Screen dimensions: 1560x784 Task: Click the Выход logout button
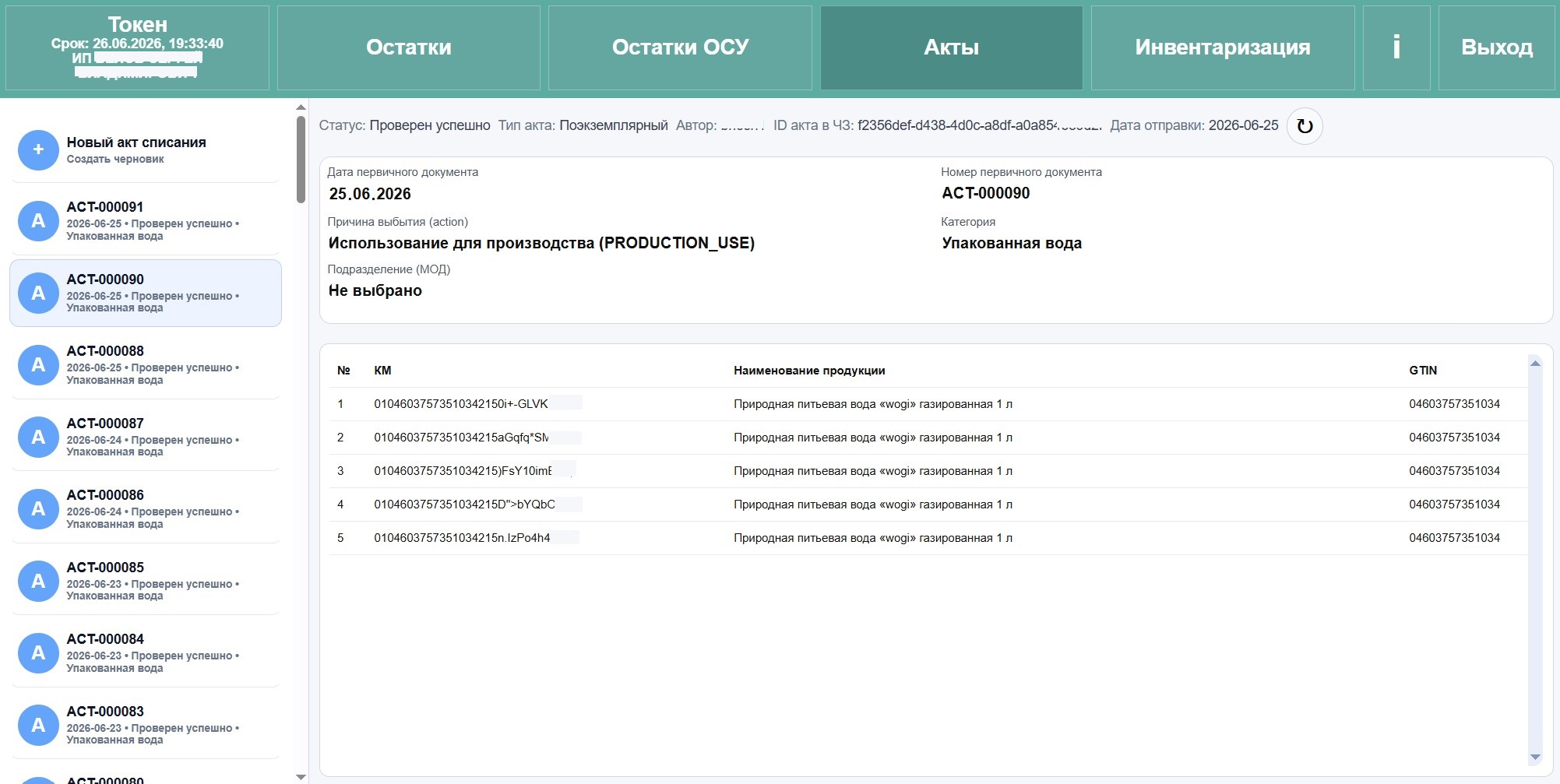point(1497,47)
